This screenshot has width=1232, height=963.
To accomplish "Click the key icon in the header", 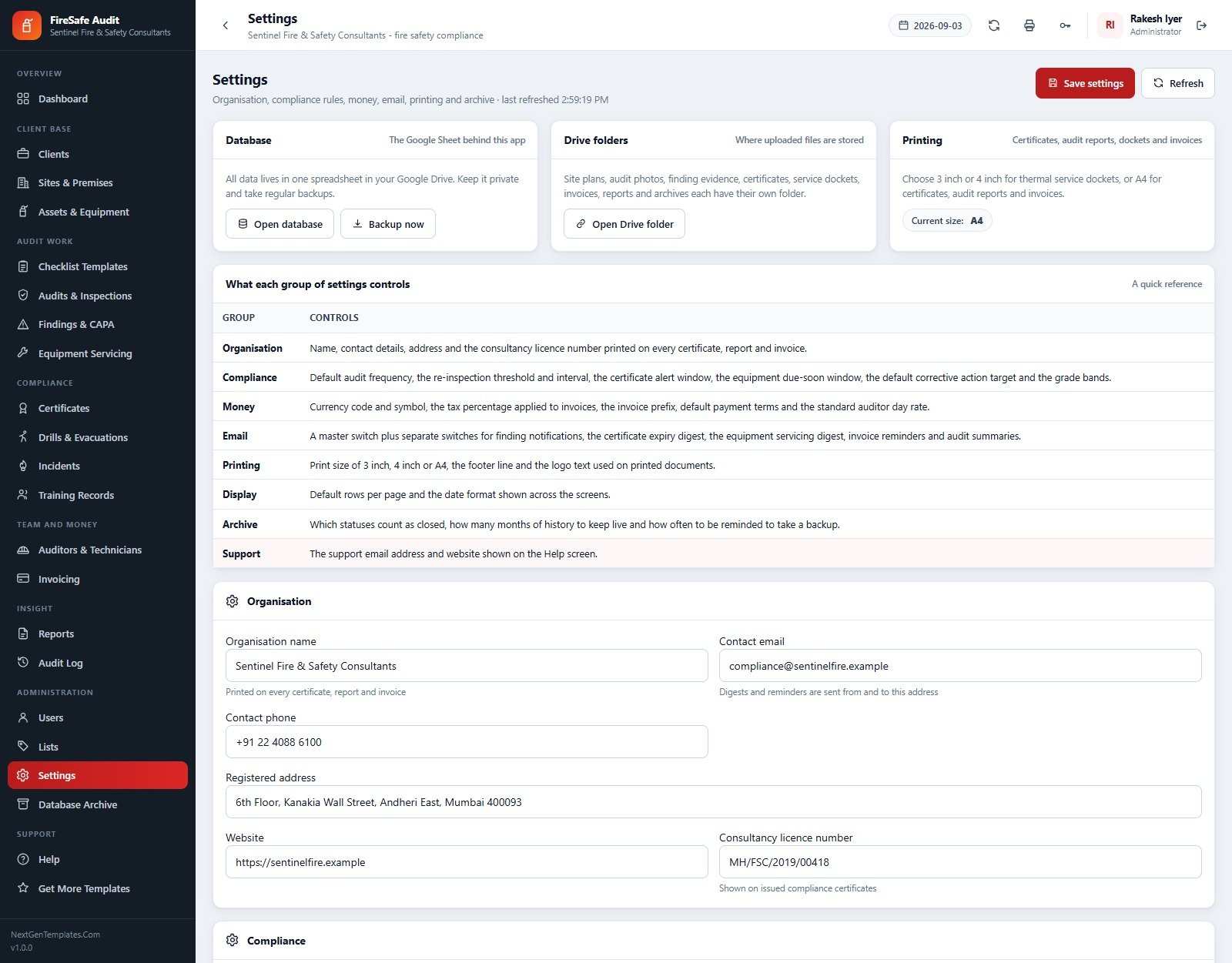I will 1065,25.
